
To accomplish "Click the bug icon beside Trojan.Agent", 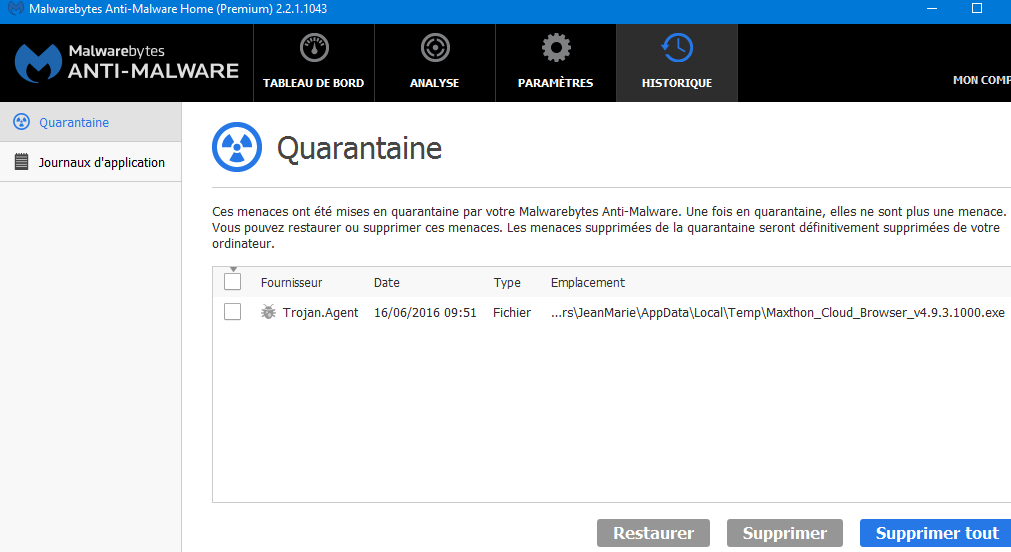I will (268, 312).
